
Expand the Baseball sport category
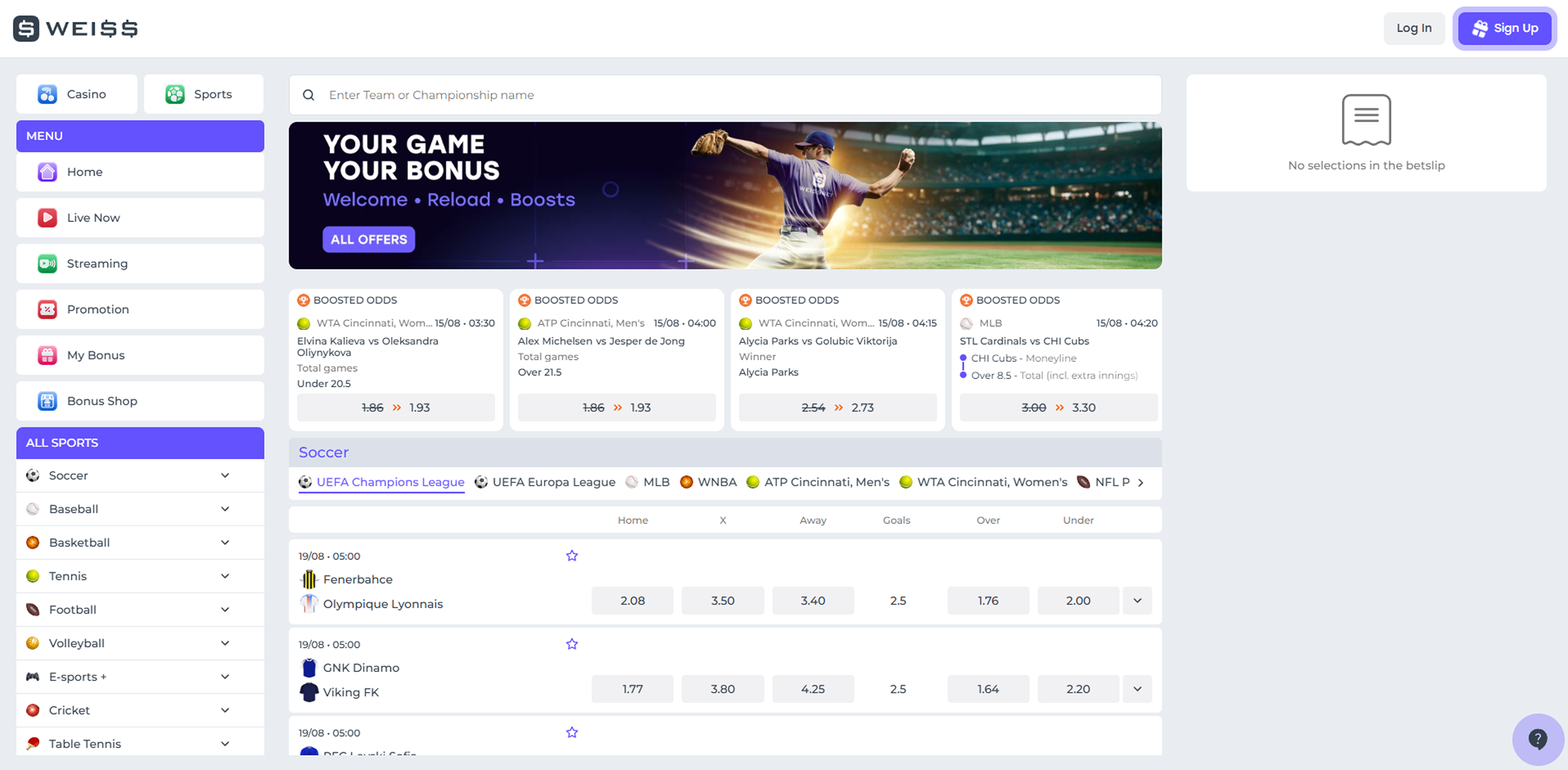[225, 509]
